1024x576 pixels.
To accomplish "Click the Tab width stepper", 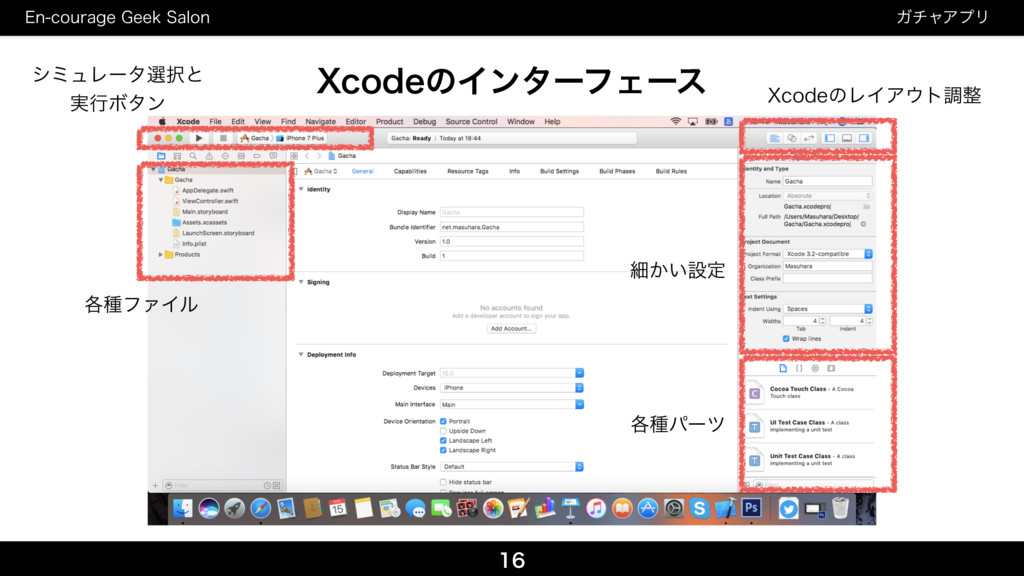I will coord(822,321).
